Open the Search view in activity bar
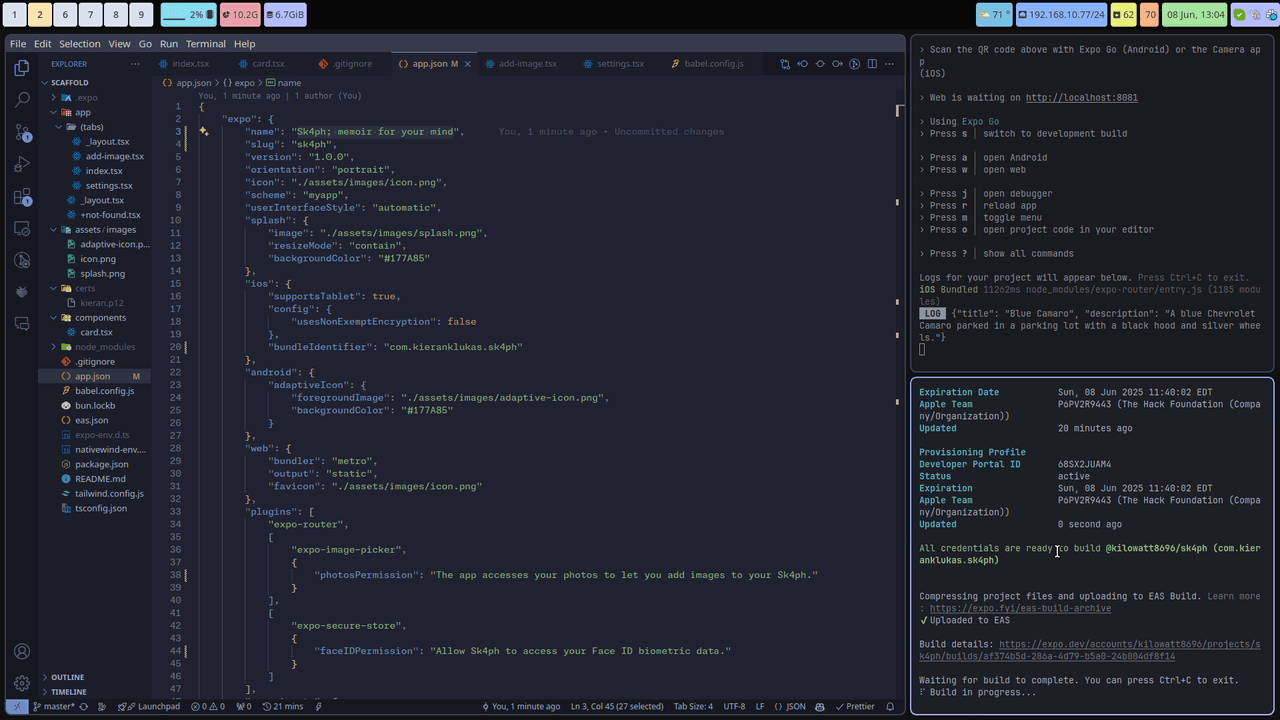 (22, 100)
